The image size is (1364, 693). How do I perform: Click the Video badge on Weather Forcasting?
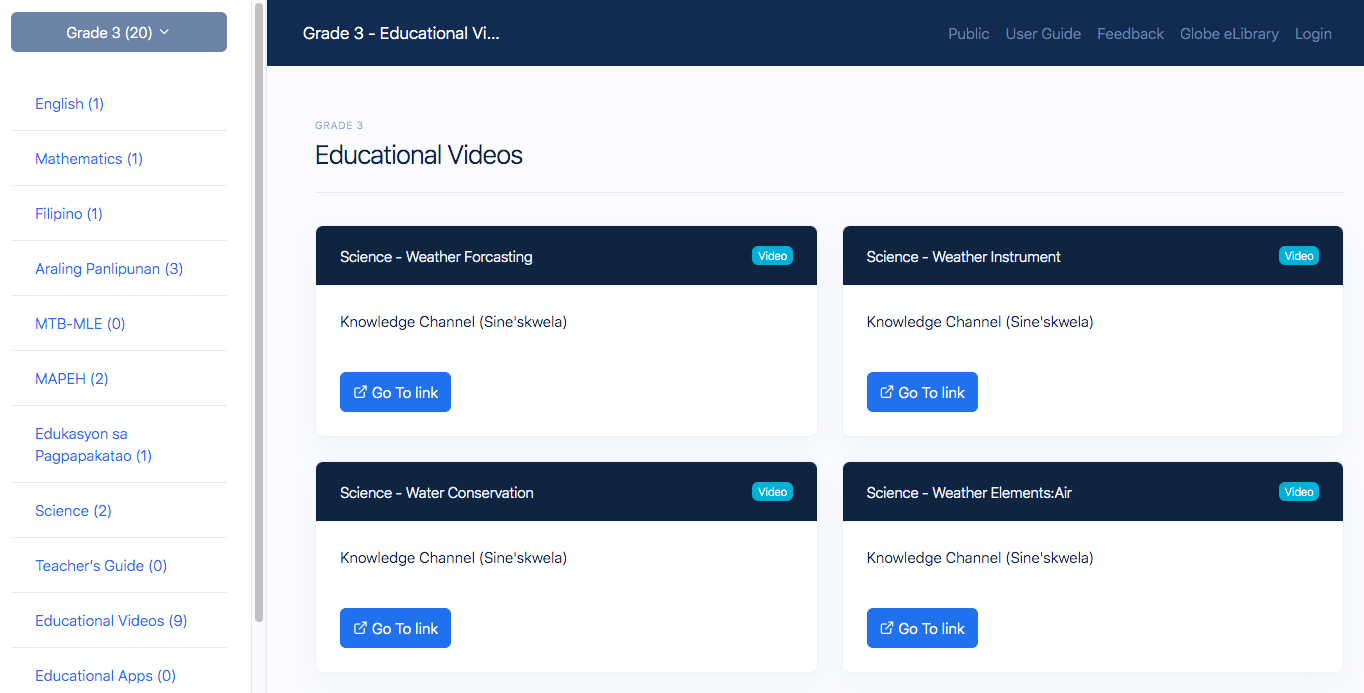pos(772,256)
